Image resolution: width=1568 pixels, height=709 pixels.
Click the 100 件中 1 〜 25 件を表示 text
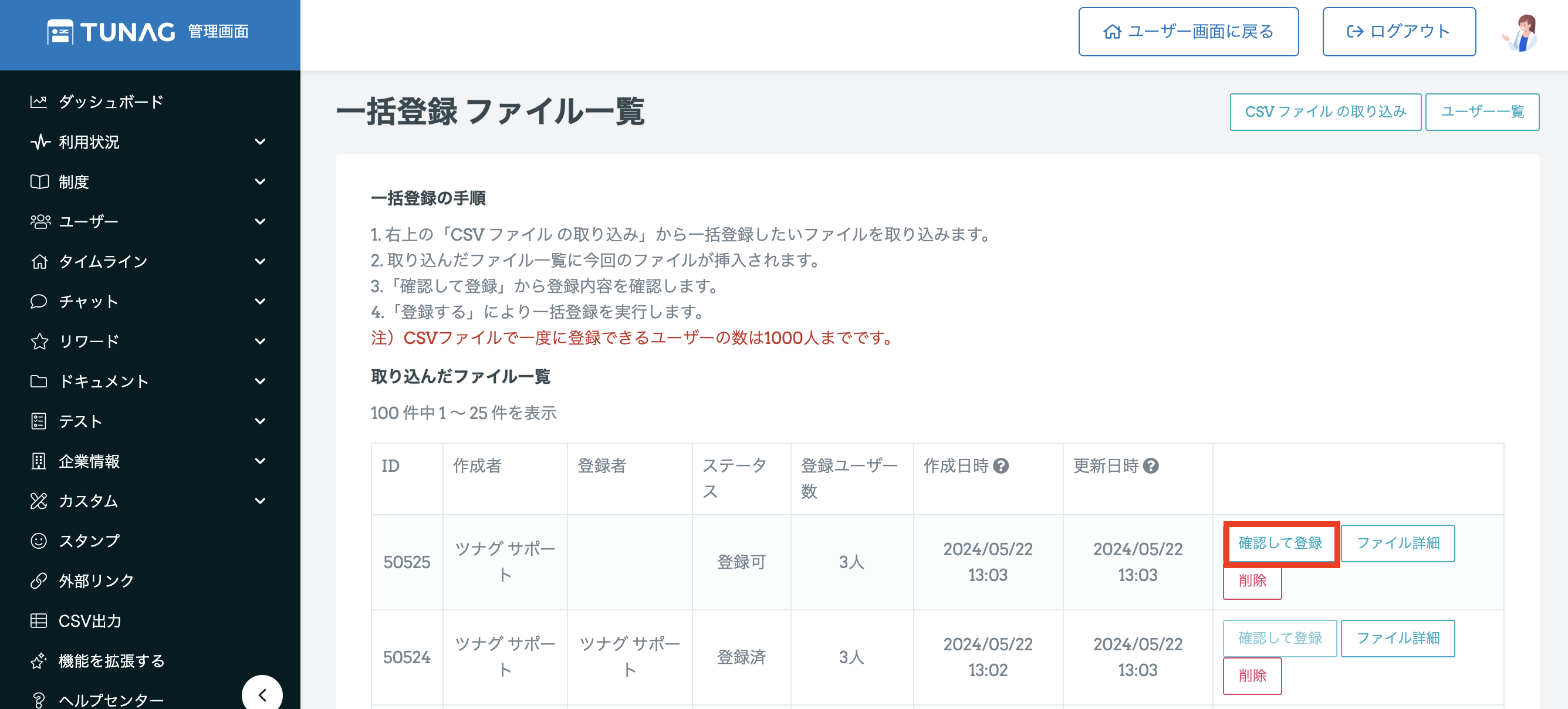tap(463, 413)
